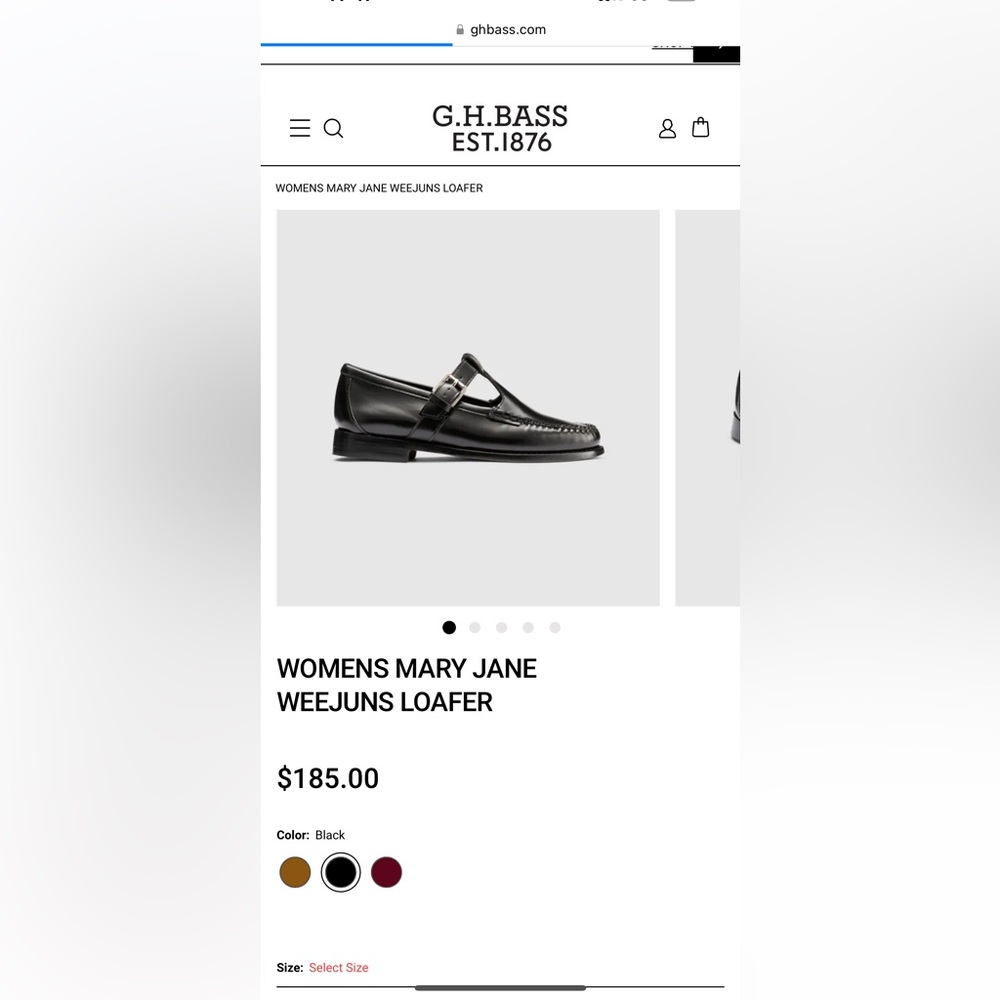Open the black loafer main product image
Viewport: 1000px width, 1000px height.
point(468,408)
